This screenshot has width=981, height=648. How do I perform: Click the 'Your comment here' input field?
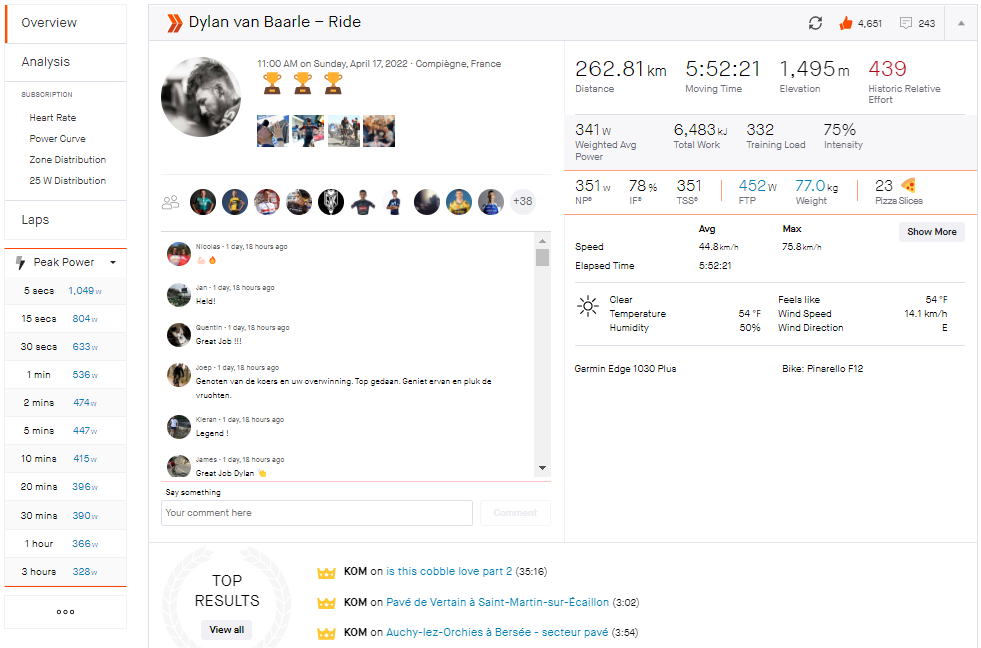[316, 513]
